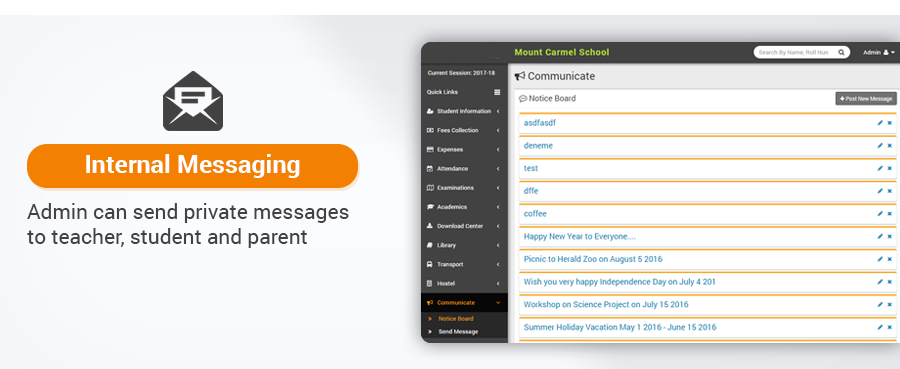Expand Examinations menu chevron
The image size is (900, 369).
(x=498, y=188)
